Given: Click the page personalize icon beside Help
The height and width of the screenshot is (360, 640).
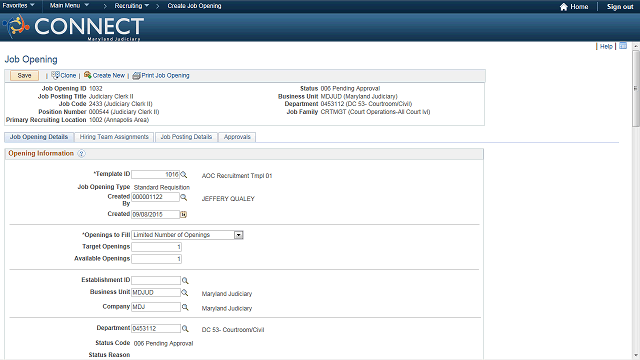Looking at the screenshot, I should pos(623,46).
